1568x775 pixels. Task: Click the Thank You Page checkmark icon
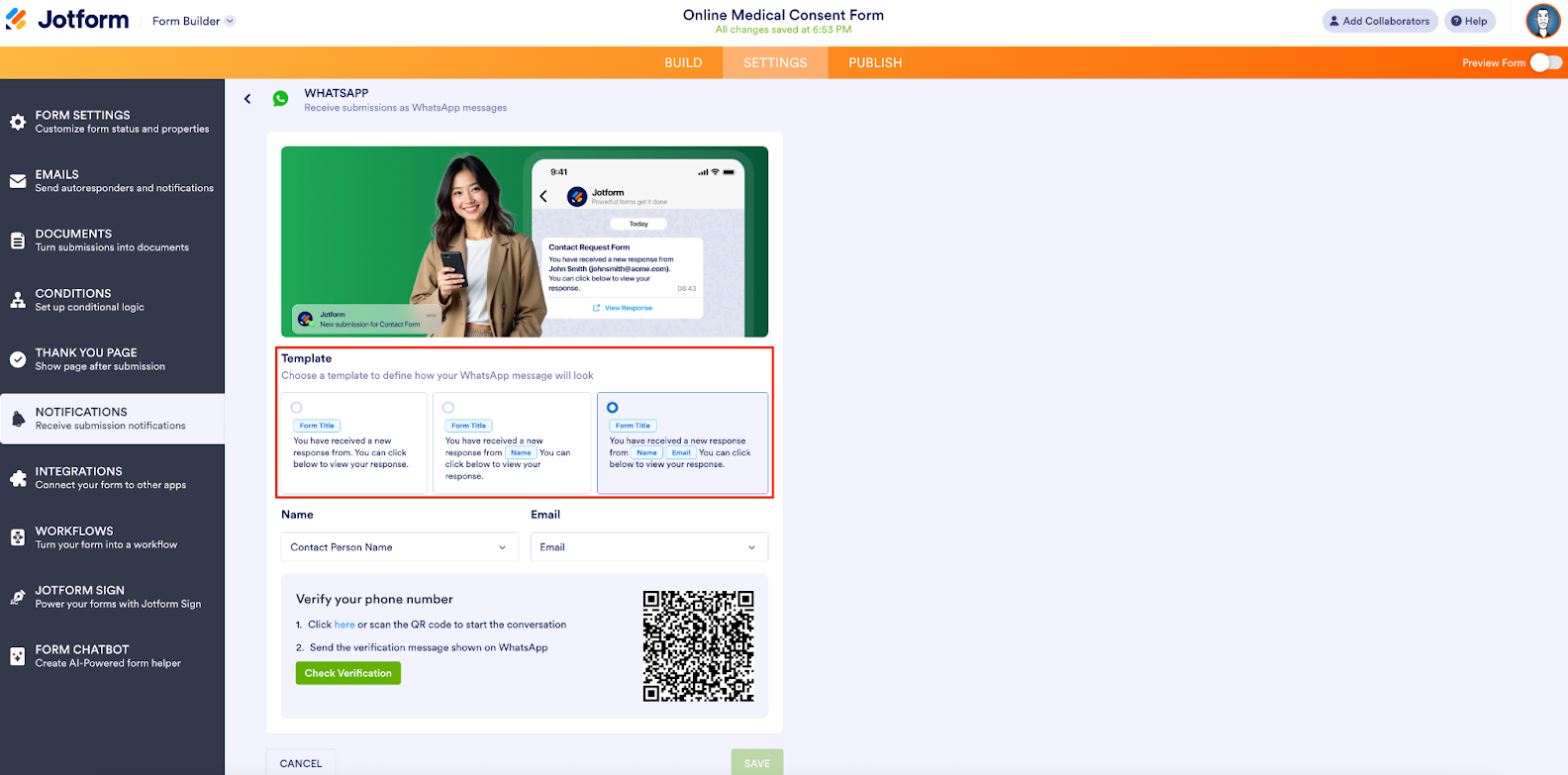[x=18, y=359]
